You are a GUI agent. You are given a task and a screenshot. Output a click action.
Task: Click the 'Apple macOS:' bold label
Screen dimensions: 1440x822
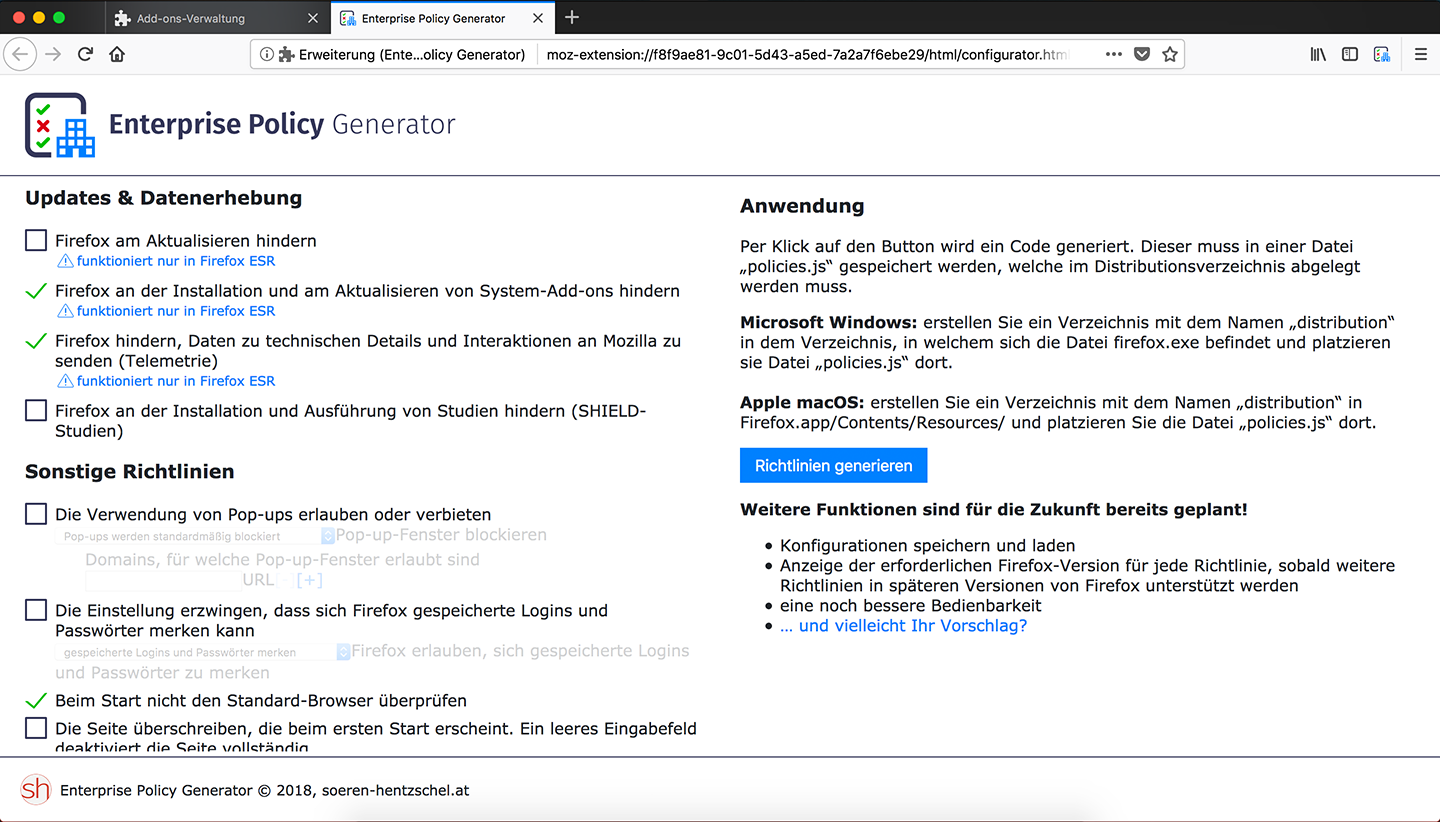(x=803, y=403)
